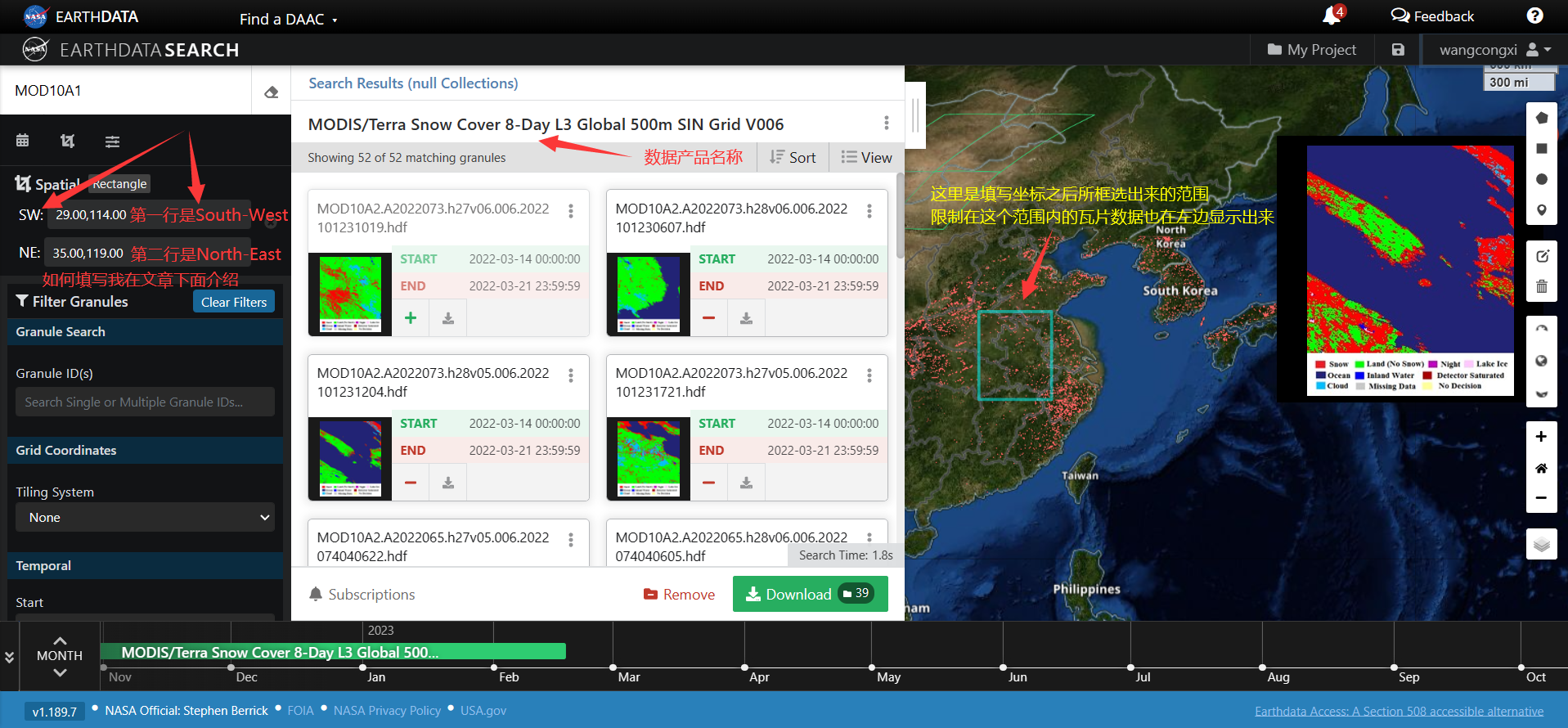Image resolution: width=1568 pixels, height=728 pixels.
Task: Expand the Tiling System dropdown
Action: pyautogui.click(x=145, y=518)
